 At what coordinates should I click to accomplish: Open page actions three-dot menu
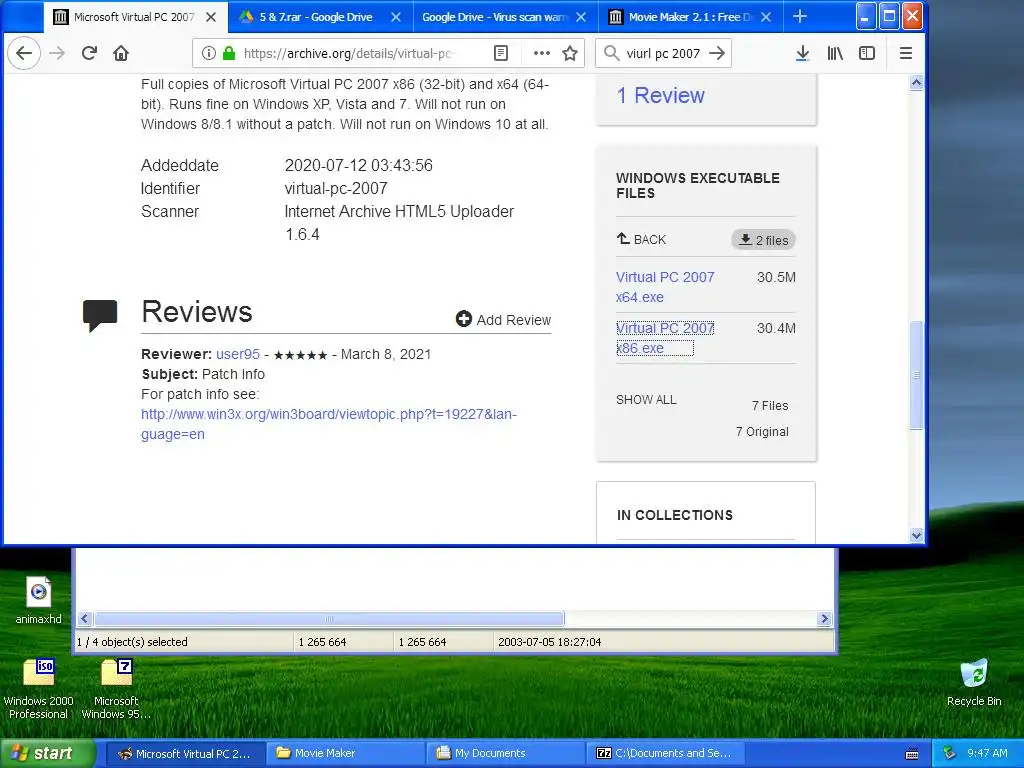click(541, 53)
